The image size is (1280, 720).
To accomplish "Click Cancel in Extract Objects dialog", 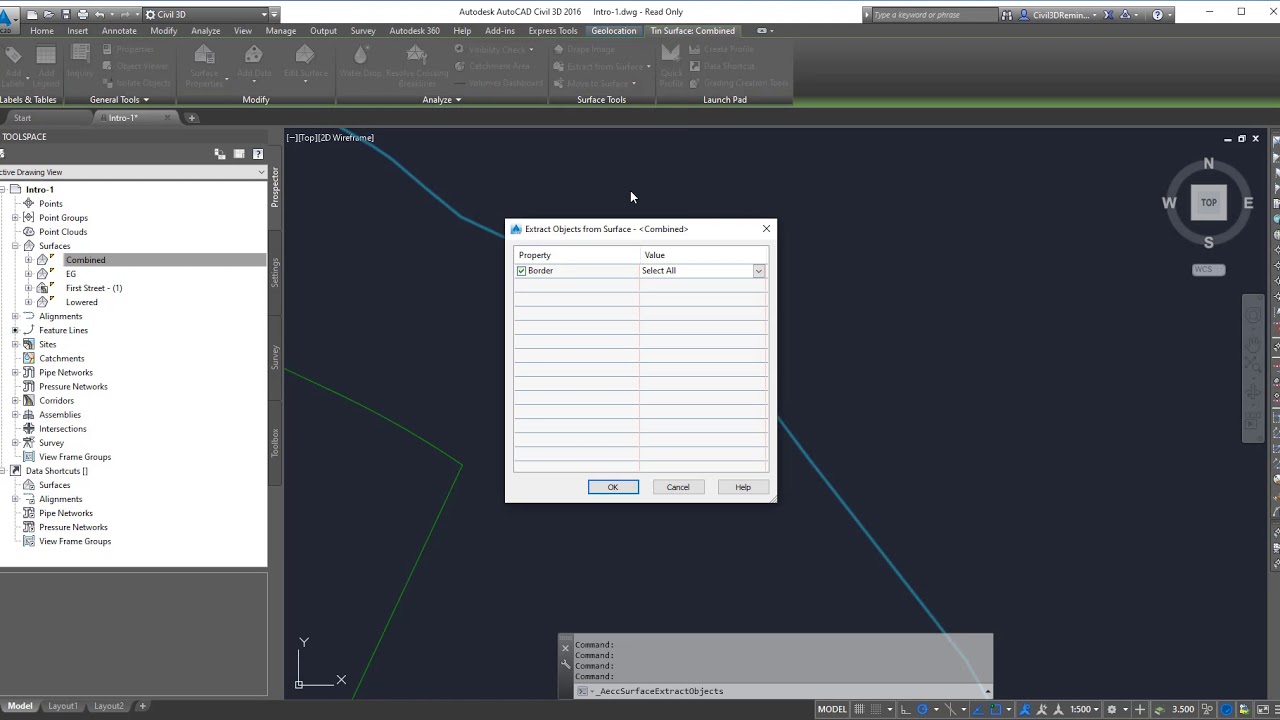I will point(678,487).
